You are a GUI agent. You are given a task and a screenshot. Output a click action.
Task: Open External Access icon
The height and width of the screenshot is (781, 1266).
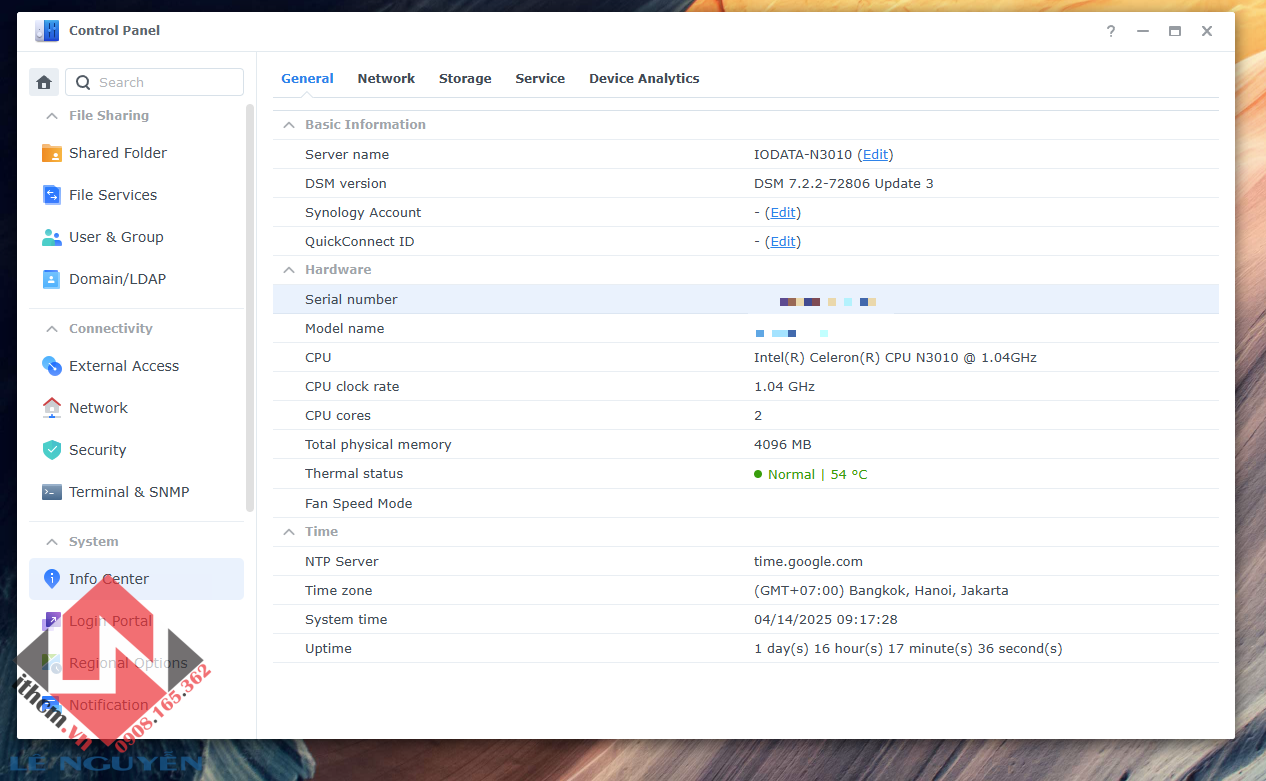point(52,366)
